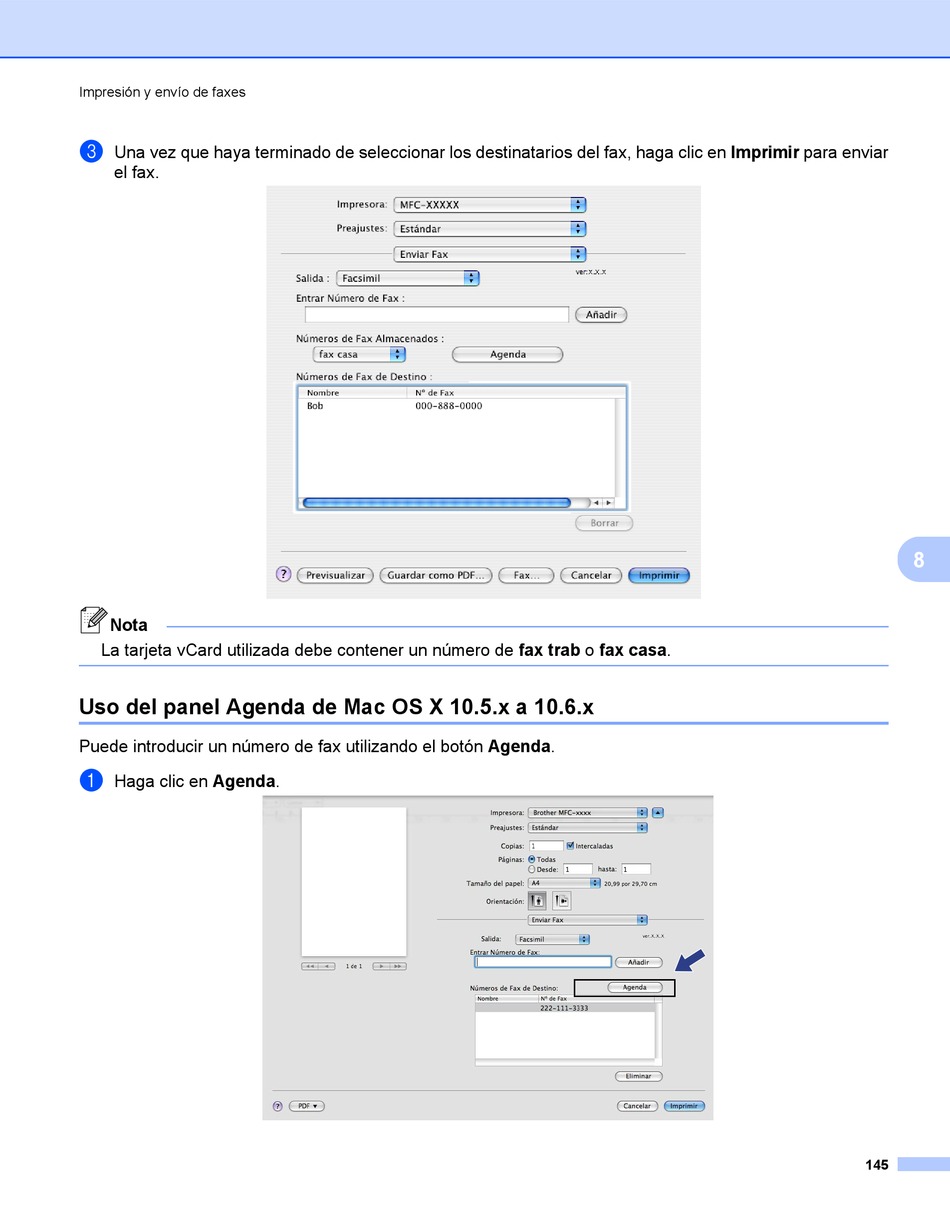Click the blank page preview thumbnail
Image resolution: width=950 pixels, height=1228 pixels.
[354, 882]
